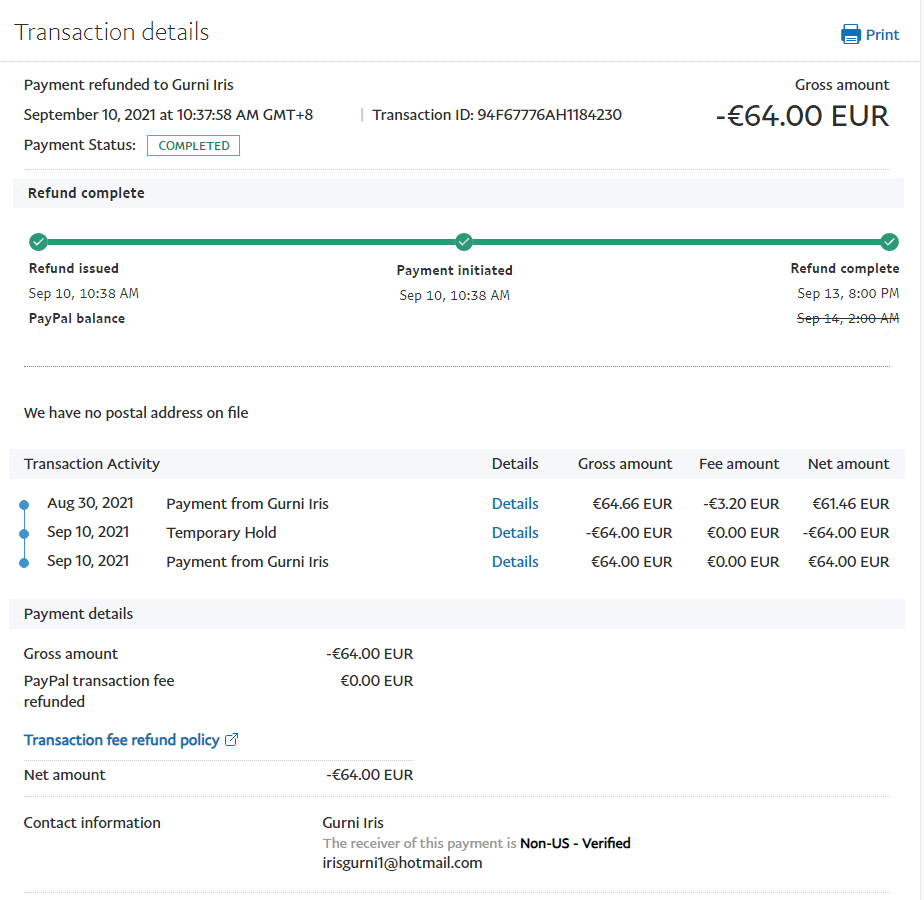Click timeline dot for Temporary Hold row
This screenshot has height=900, width=924.
(x=25, y=534)
